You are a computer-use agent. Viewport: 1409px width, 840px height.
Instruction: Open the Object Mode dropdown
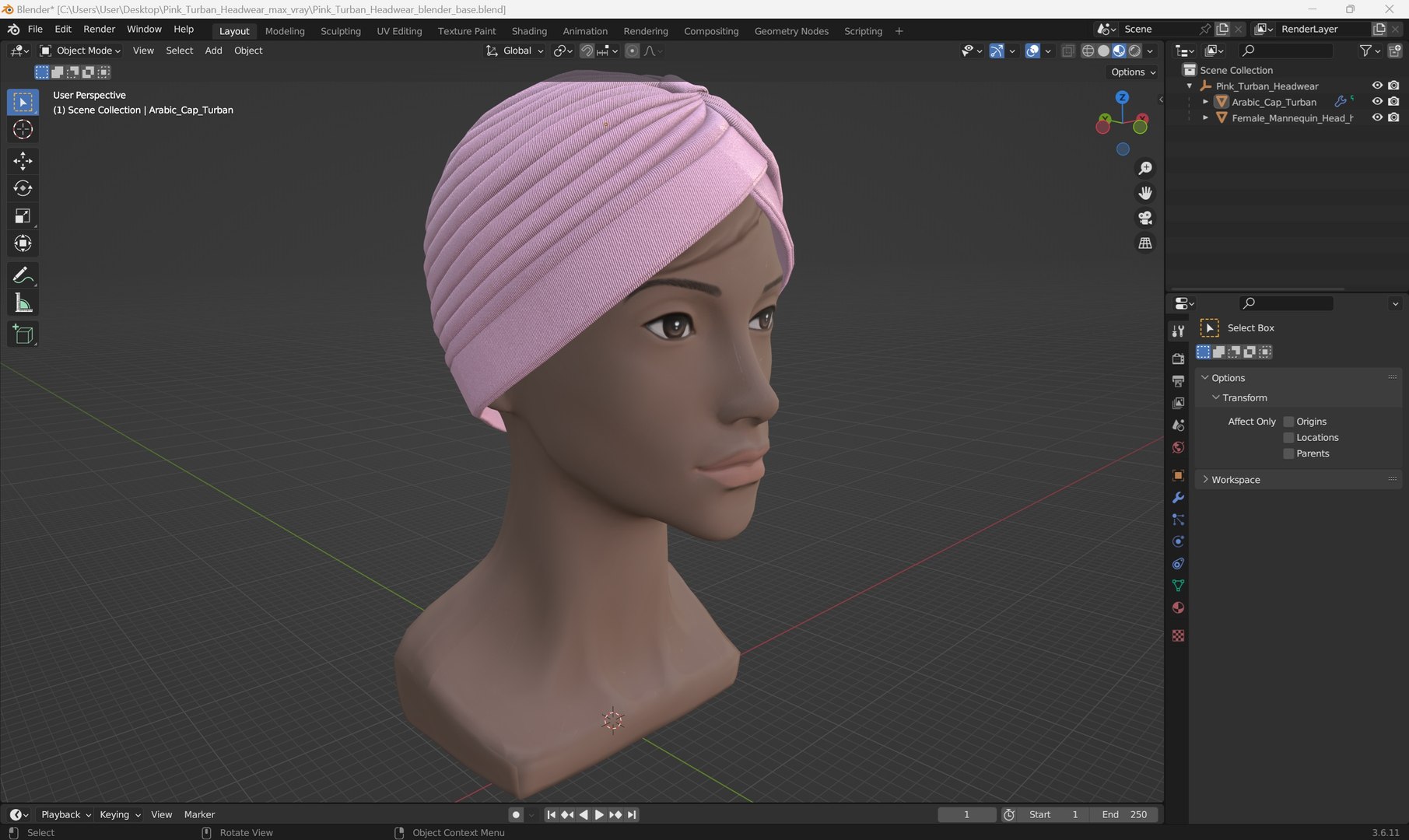80,51
